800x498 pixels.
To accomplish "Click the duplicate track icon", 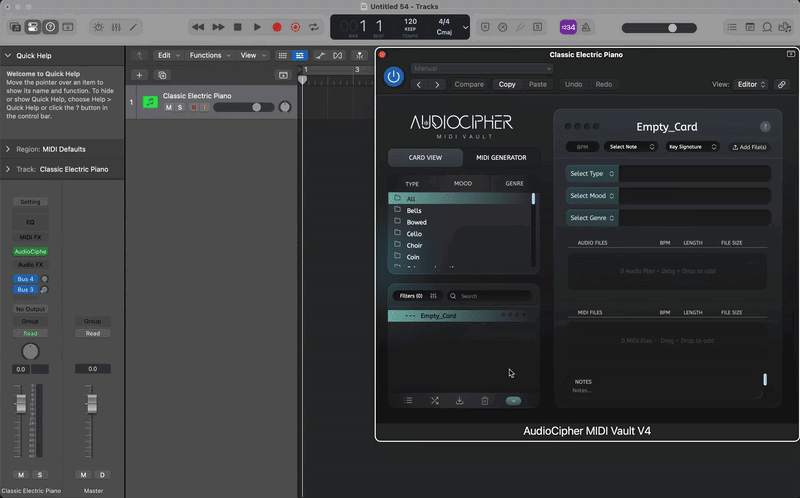I will [162, 75].
